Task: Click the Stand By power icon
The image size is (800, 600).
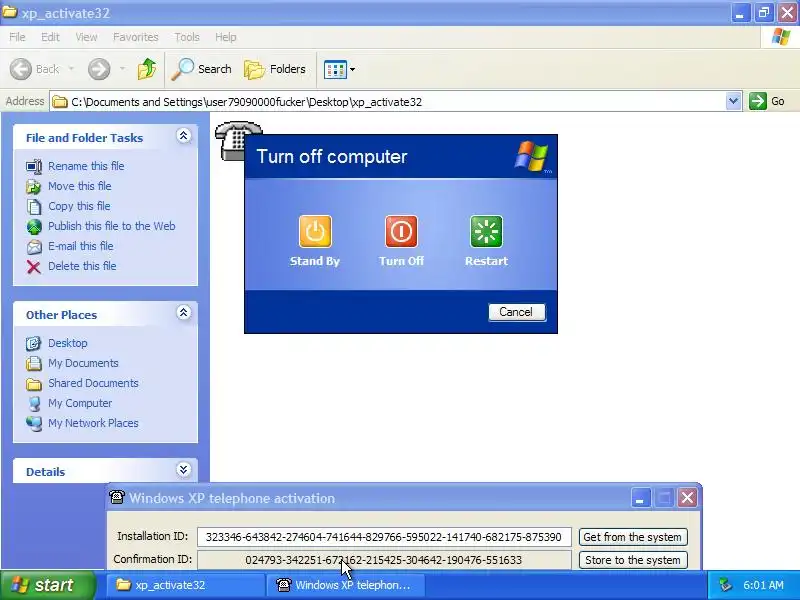Action: pyautogui.click(x=315, y=232)
